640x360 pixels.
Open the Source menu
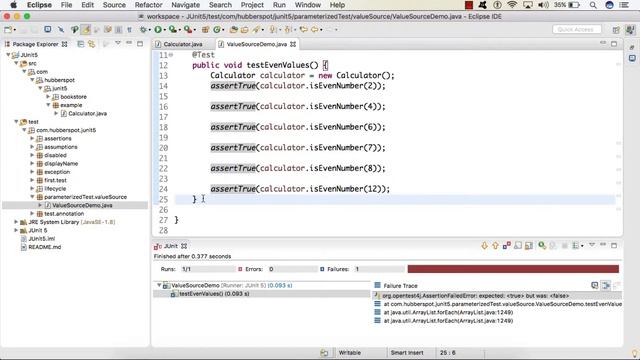click(x=114, y=5)
